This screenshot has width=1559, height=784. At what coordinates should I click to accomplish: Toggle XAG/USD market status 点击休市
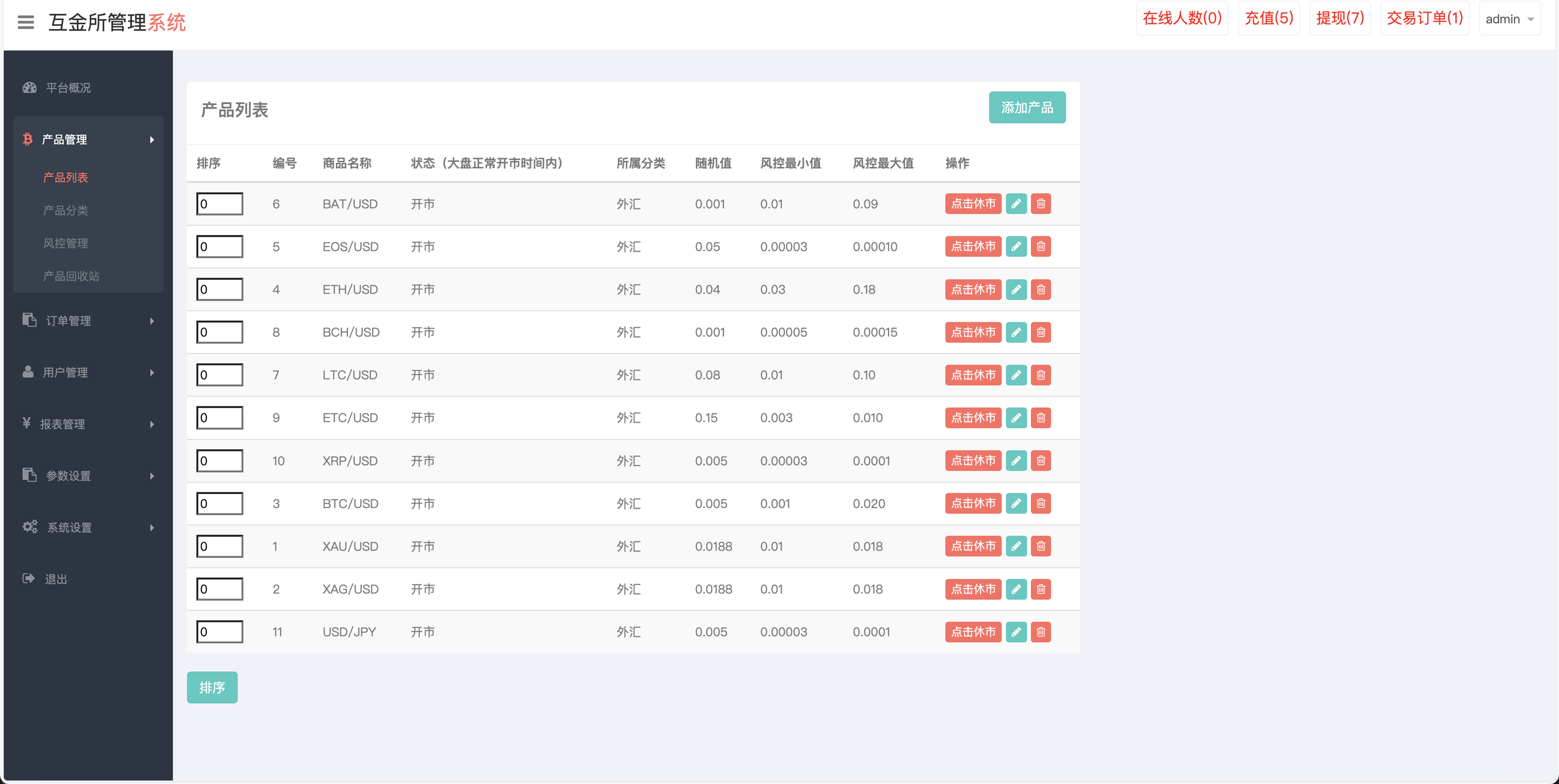click(x=973, y=589)
